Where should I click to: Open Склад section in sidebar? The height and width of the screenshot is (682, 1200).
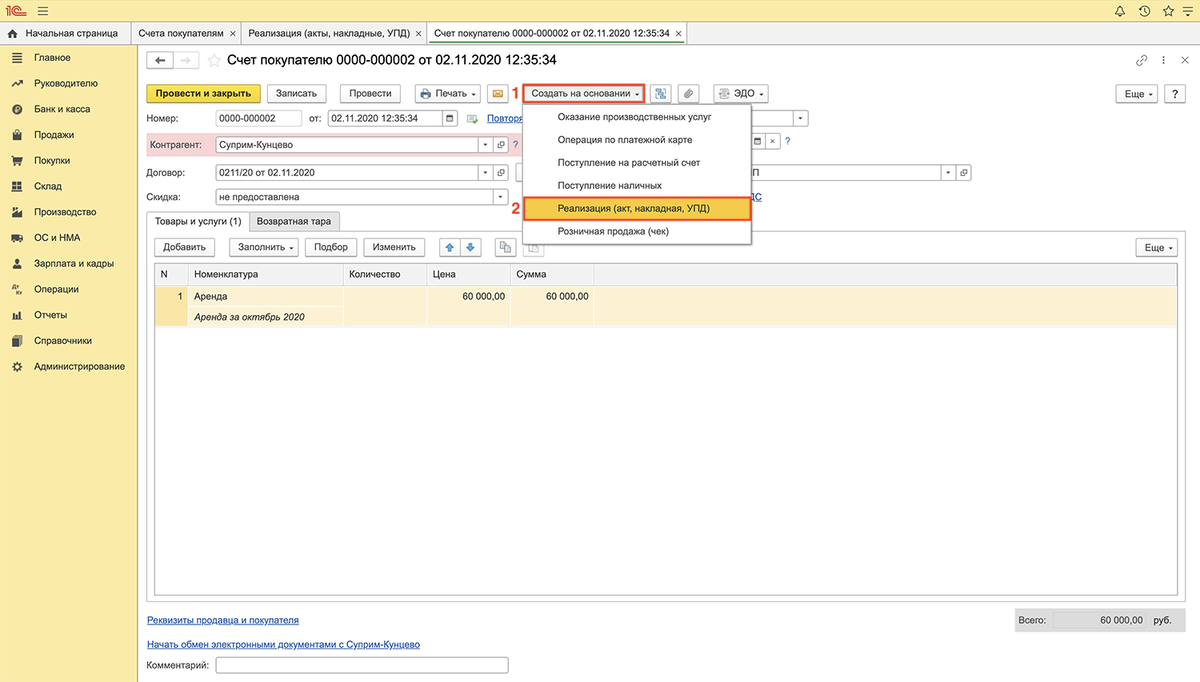coord(48,186)
